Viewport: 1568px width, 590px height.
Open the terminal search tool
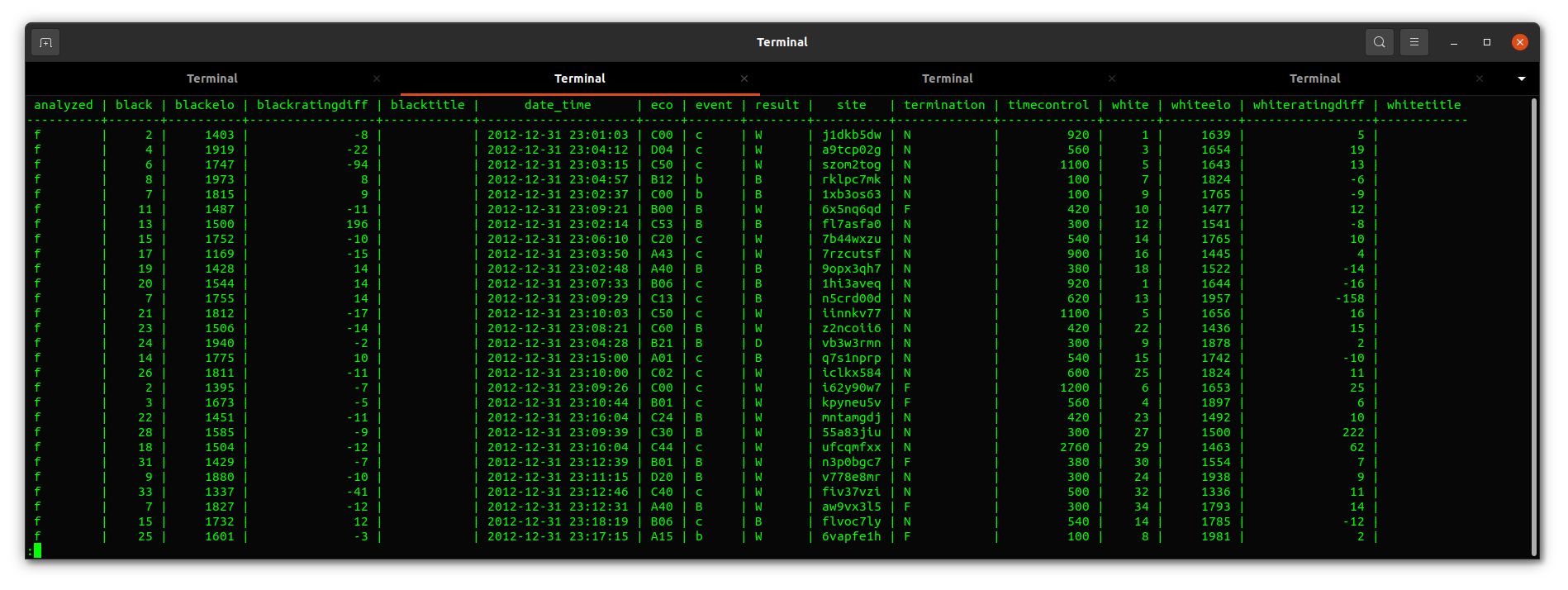(1379, 42)
